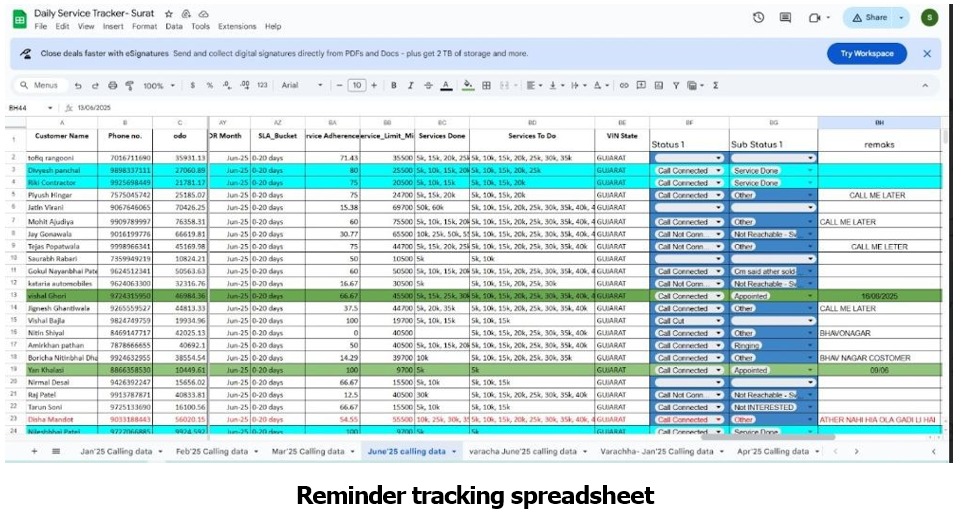970x512 pixels.
Task: Open the Extensions menu
Action: pyautogui.click(x=237, y=27)
